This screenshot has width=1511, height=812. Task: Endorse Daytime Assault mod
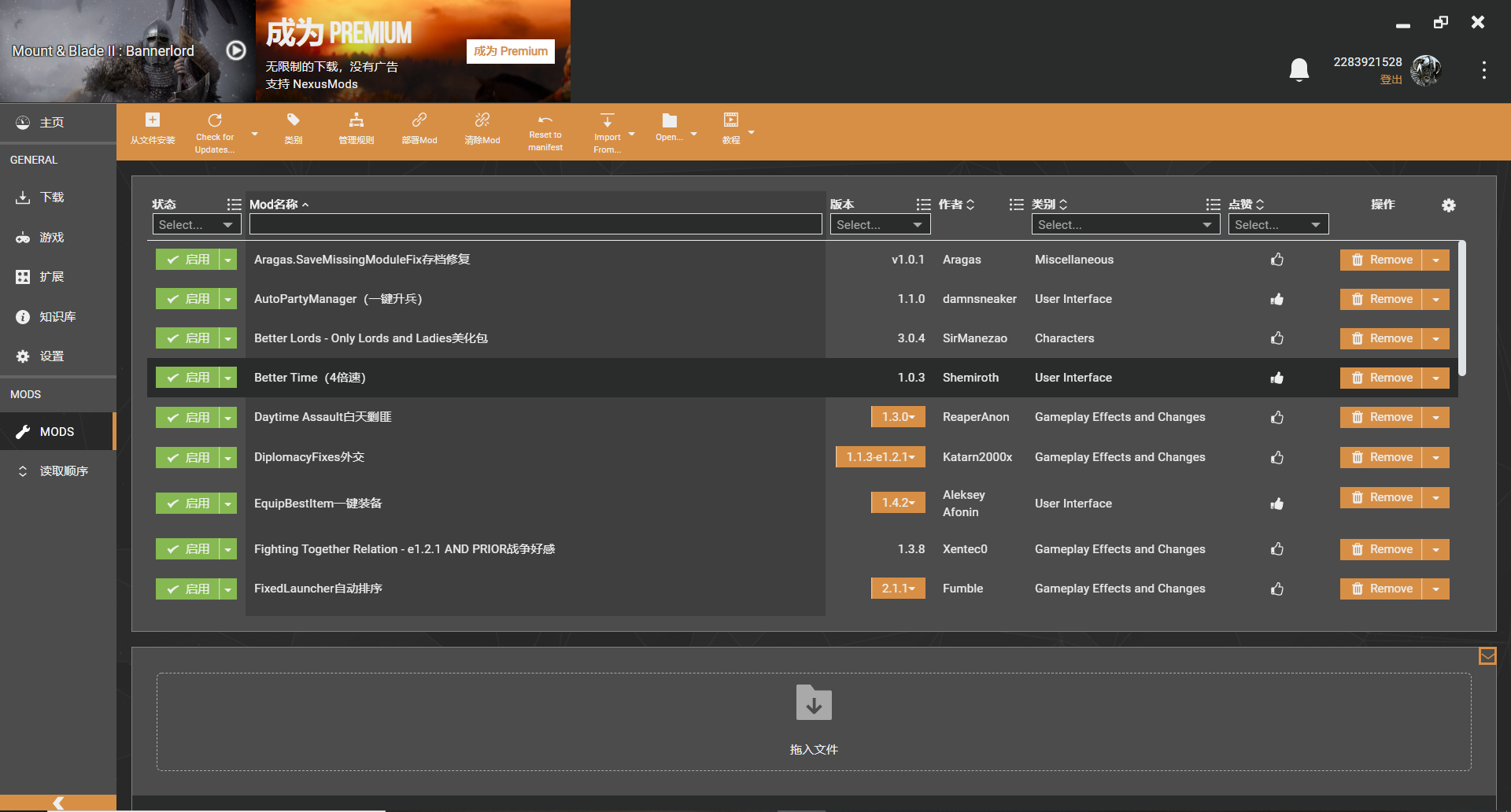point(1277,417)
